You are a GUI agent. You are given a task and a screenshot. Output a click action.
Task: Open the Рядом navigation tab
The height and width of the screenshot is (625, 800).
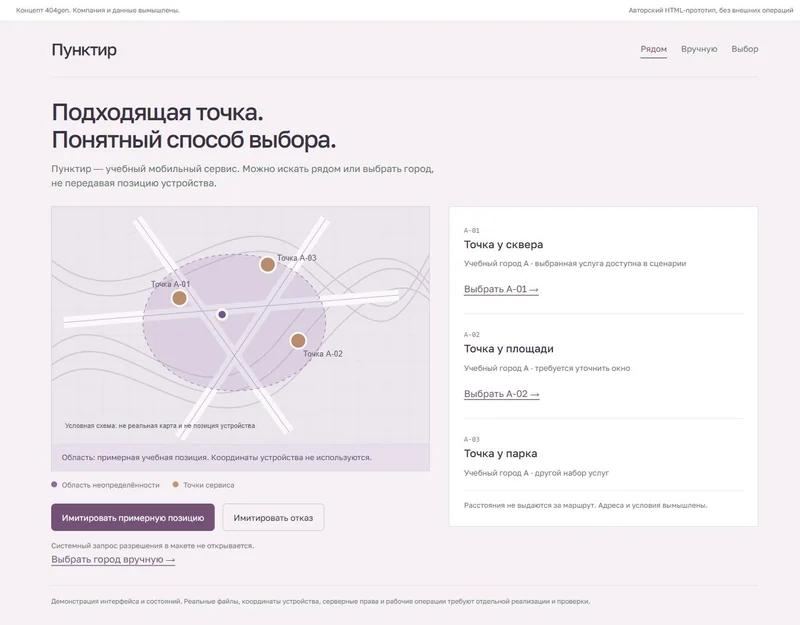(x=654, y=49)
